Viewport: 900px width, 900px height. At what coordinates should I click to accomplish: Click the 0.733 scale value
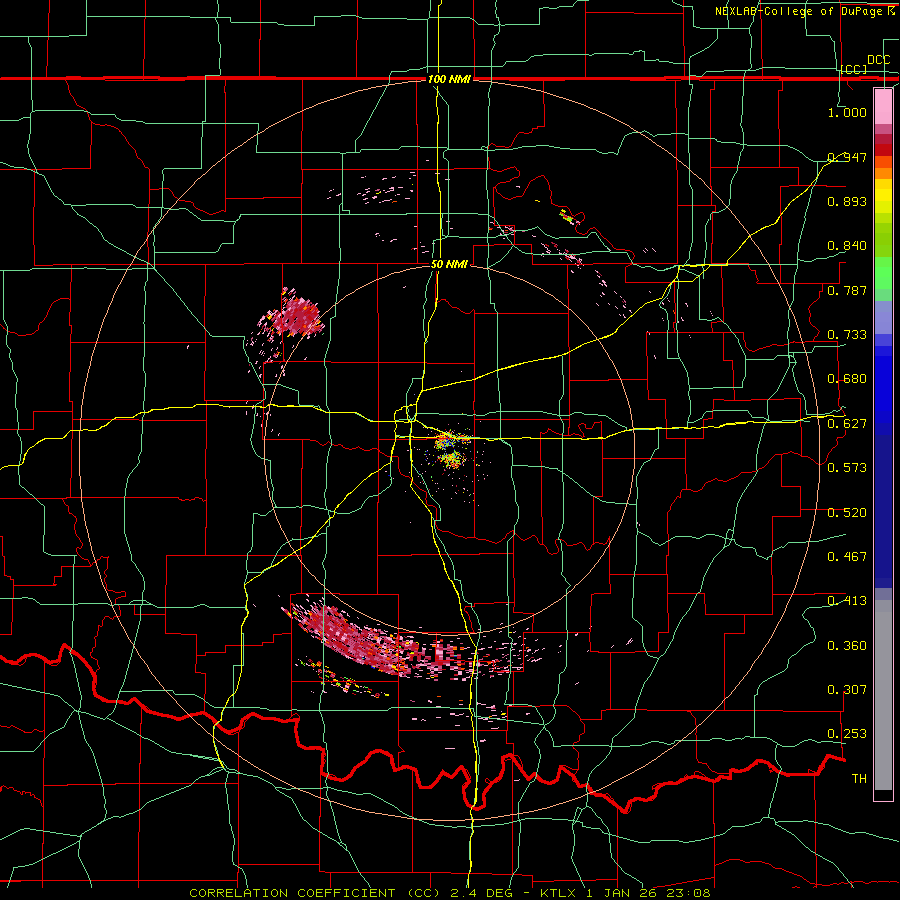click(x=847, y=335)
